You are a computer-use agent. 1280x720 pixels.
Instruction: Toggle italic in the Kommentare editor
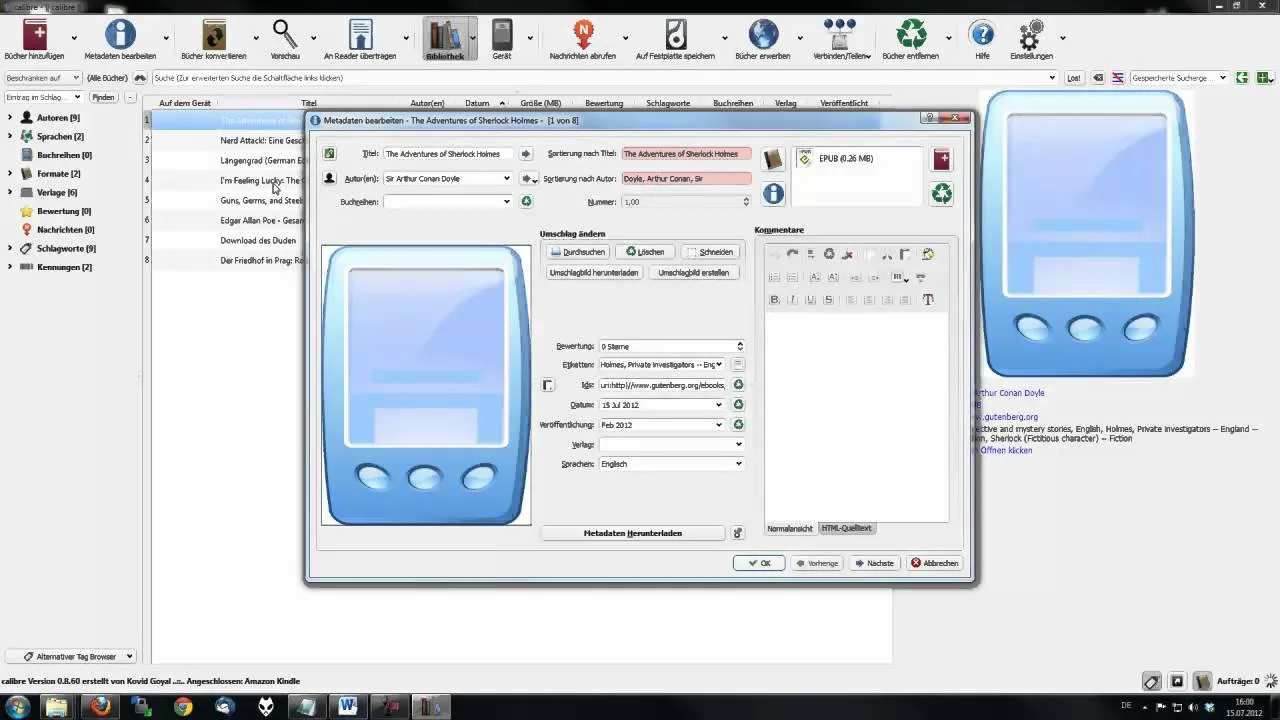tap(792, 300)
